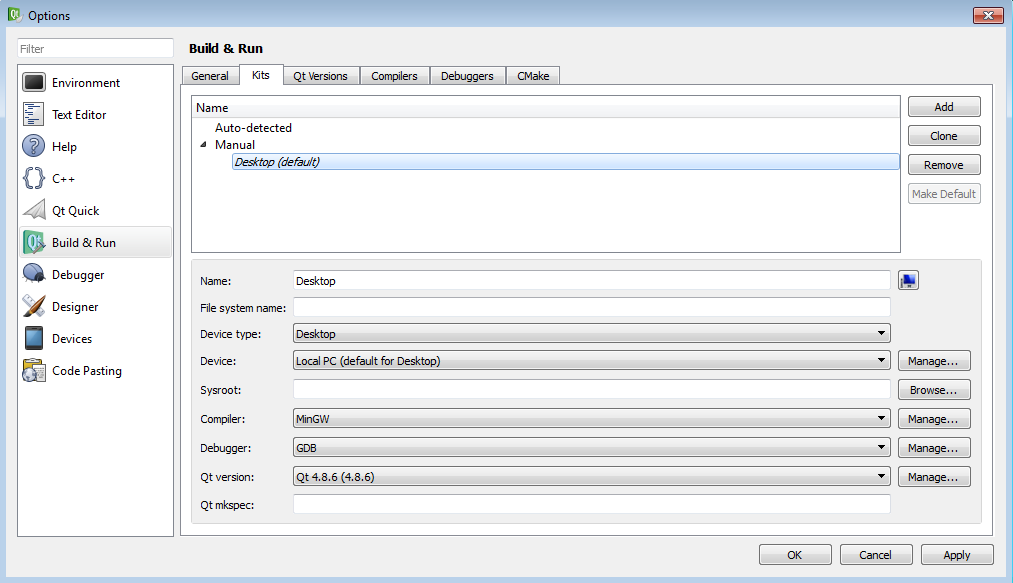Close the Options dialog window
1013x583 pixels.
(988, 15)
